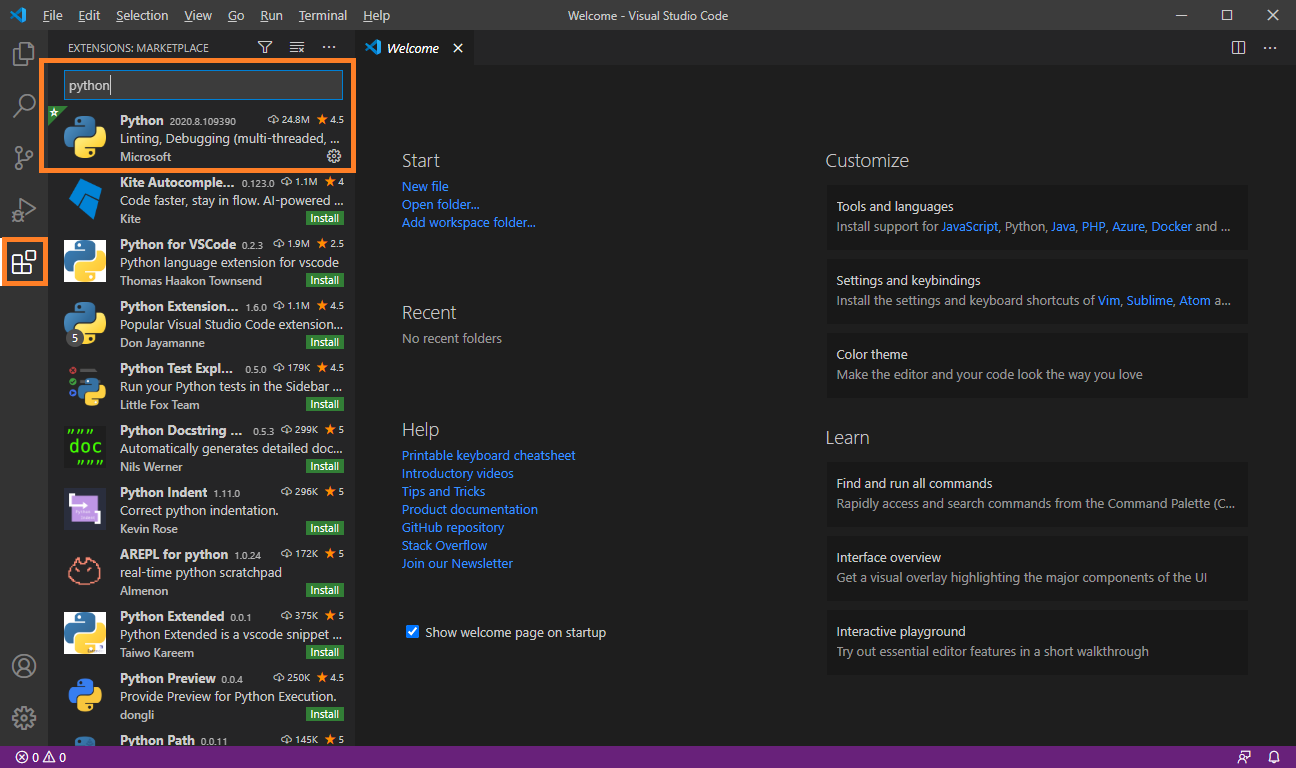Open manage gear for Python extension
The image size is (1296, 768).
coord(334,156)
